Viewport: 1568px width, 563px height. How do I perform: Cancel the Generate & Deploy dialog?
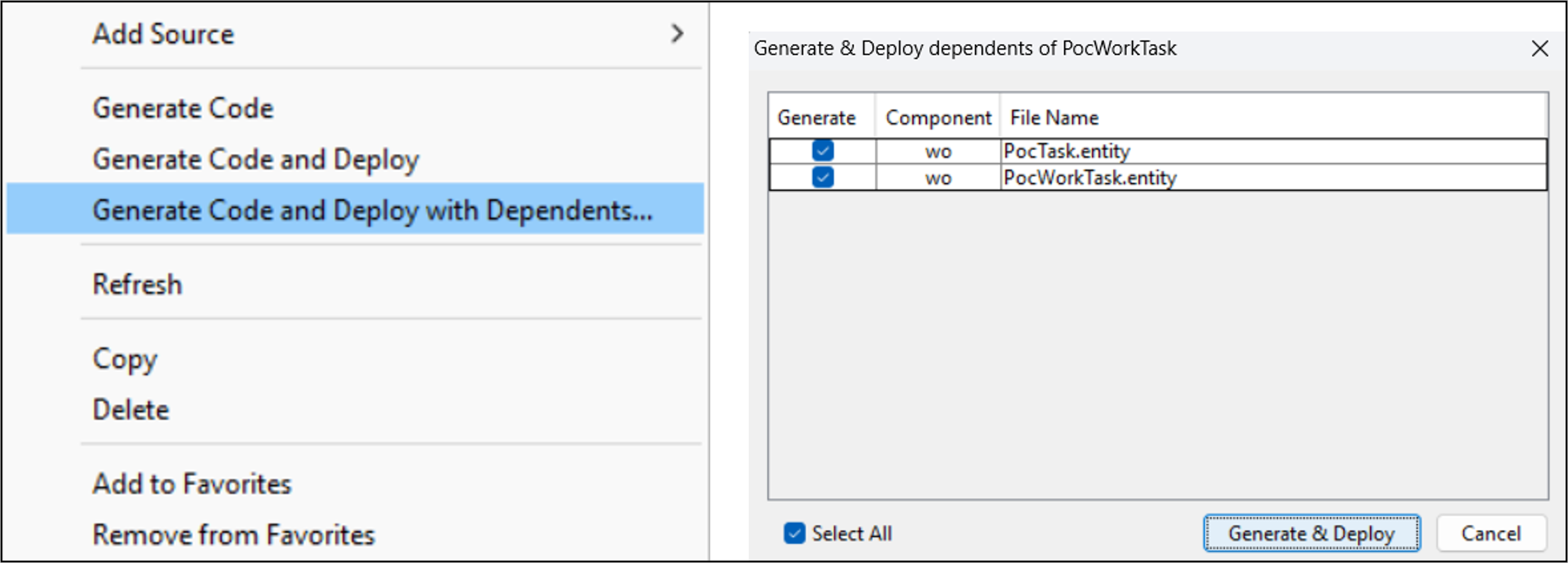(x=1491, y=533)
